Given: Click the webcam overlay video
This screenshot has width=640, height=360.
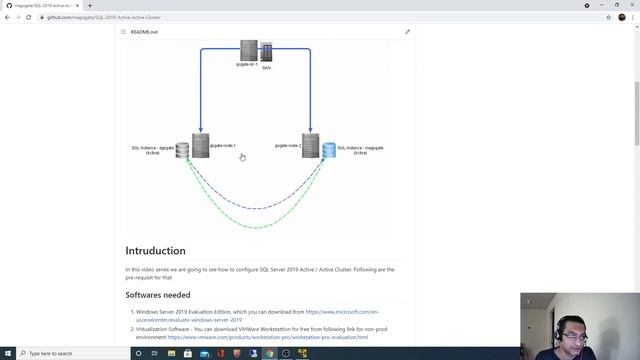Looking at the screenshot, I should click(x=580, y=326).
